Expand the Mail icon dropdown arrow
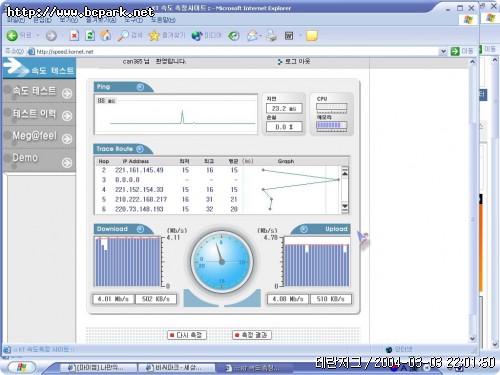Image resolution: width=500 pixels, height=375 pixels. coord(261,36)
